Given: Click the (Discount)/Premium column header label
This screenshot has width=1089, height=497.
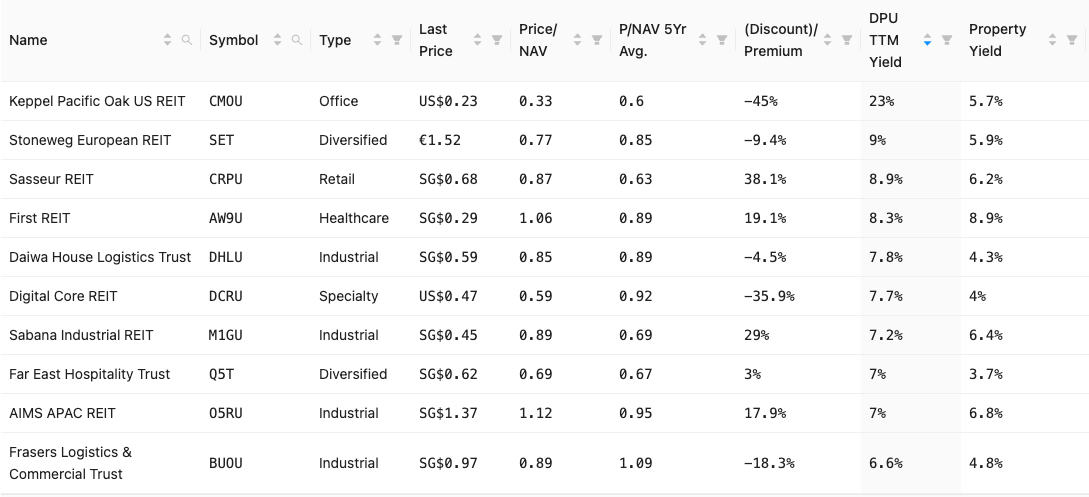Looking at the screenshot, I should (x=781, y=40).
